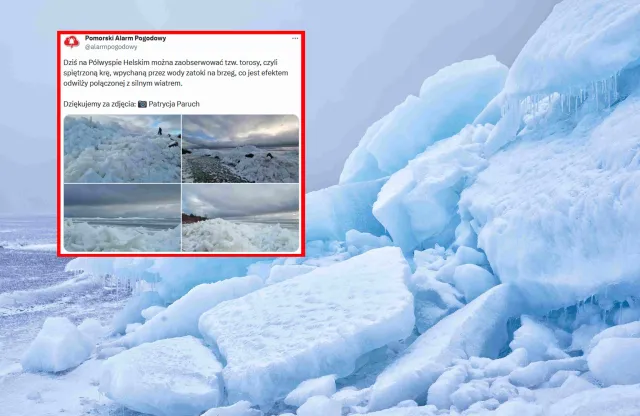The image size is (640, 416).
Task: Open the Pomorski Alarm Pogodowy profile name
Action: tap(125, 38)
